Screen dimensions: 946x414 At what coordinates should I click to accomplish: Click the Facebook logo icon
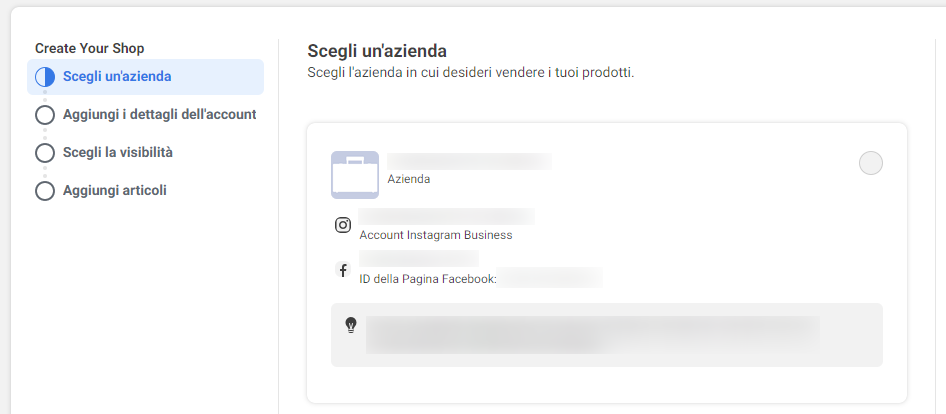tap(343, 270)
